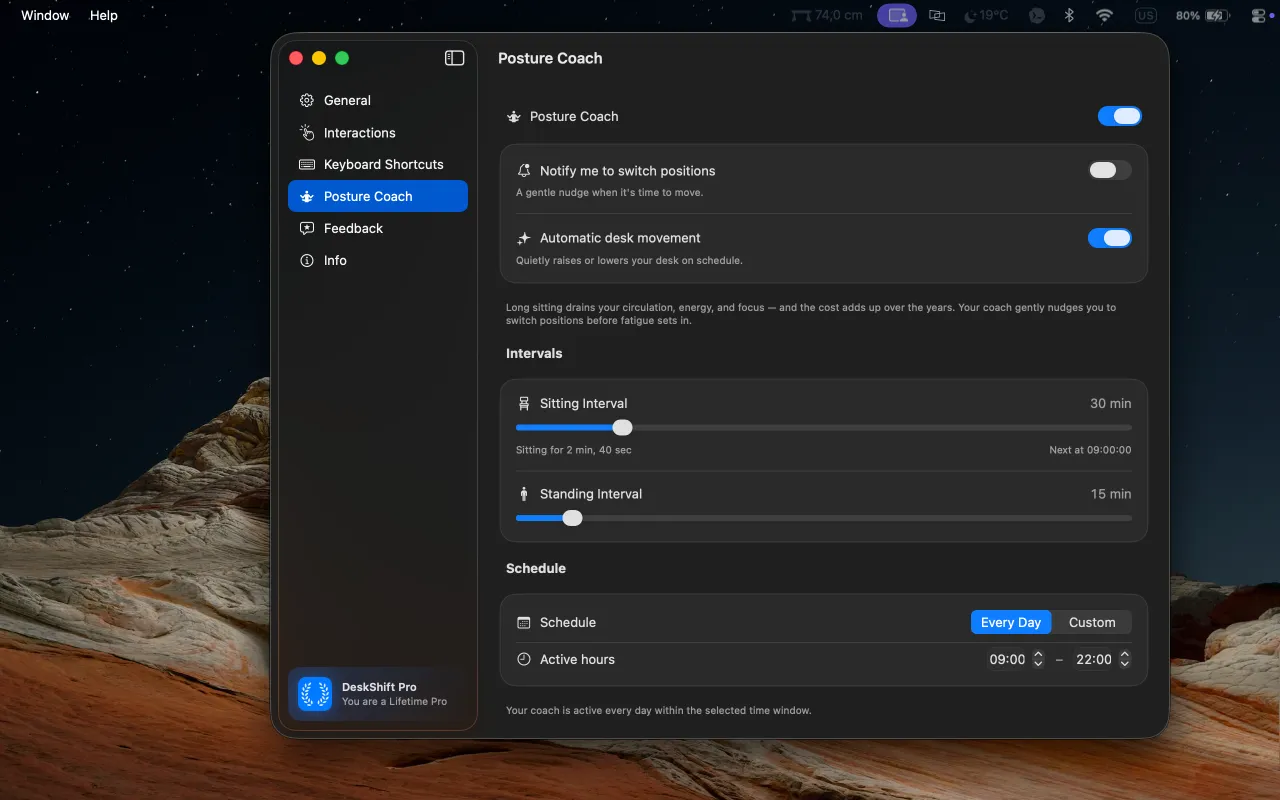Open the Interactions section
This screenshot has height=800, width=1280.
pos(378,132)
